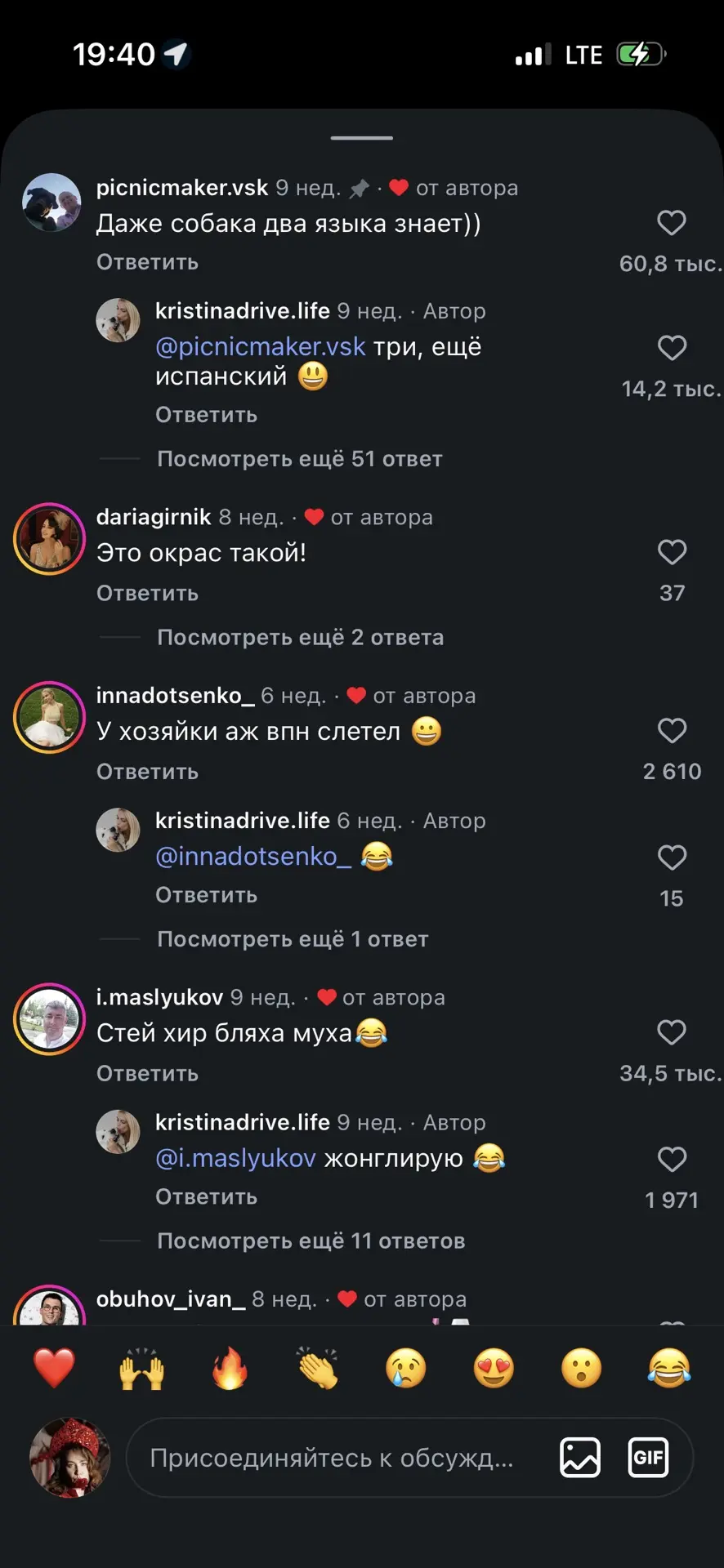Like picnicmaker.vsk's comment with the heart
This screenshot has width=724, height=1568.
[672, 223]
